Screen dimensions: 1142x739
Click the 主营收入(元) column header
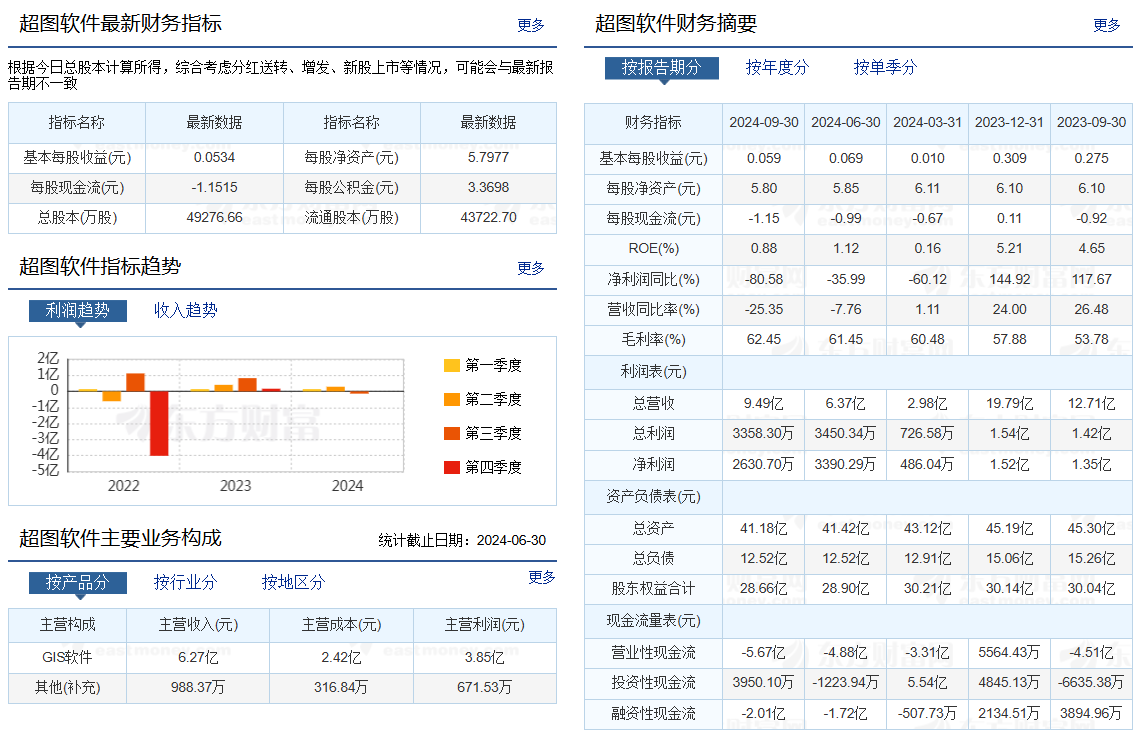[x=198, y=625]
